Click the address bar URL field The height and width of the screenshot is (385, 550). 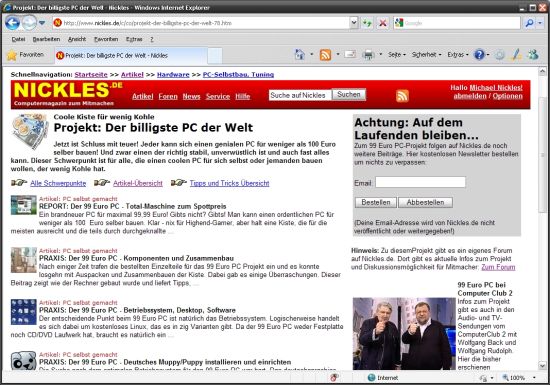(201, 23)
